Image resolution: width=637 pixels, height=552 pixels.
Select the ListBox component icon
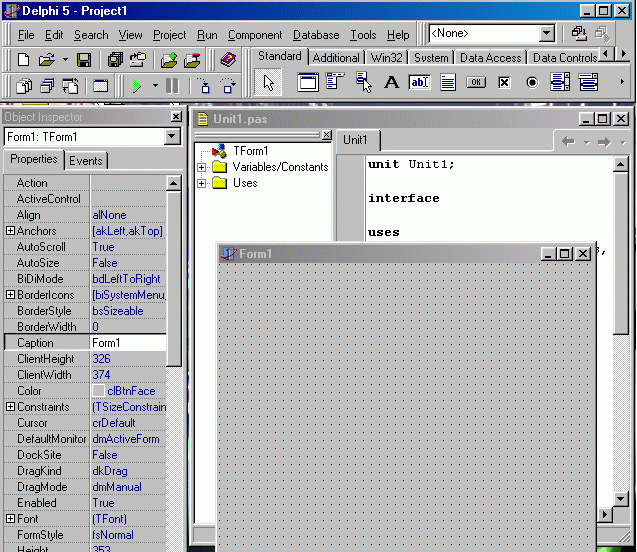coord(560,82)
